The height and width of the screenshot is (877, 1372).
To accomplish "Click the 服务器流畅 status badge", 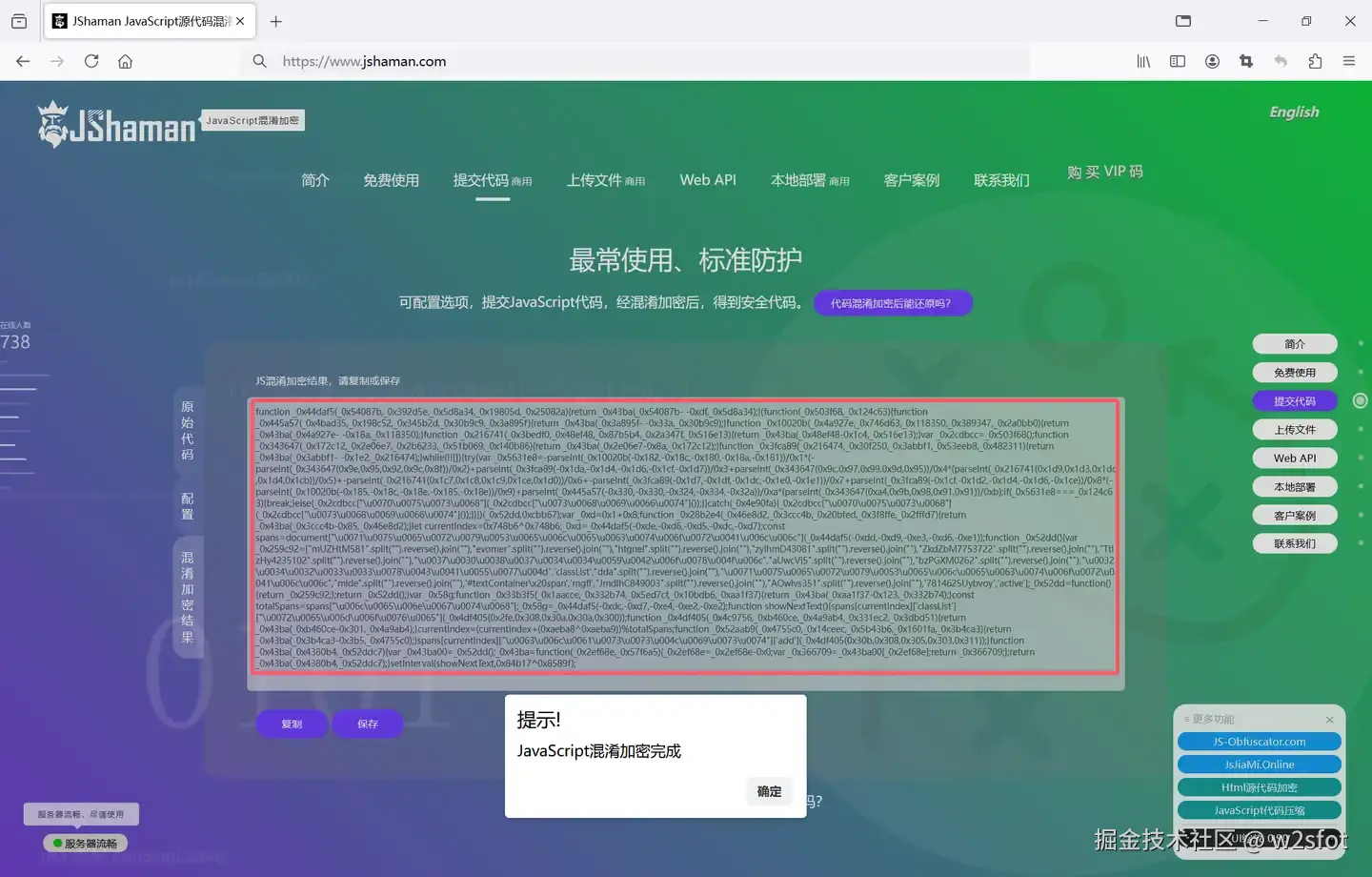I will click(x=86, y=844).
